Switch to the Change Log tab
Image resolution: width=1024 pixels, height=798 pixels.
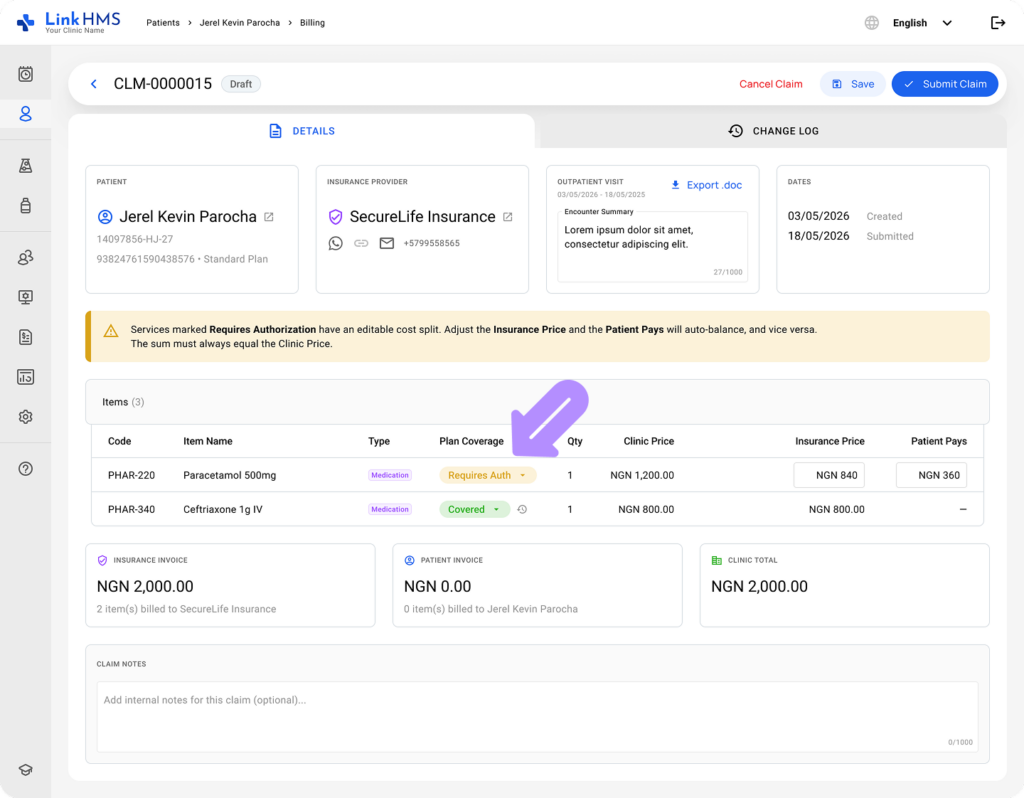[773, 131]
